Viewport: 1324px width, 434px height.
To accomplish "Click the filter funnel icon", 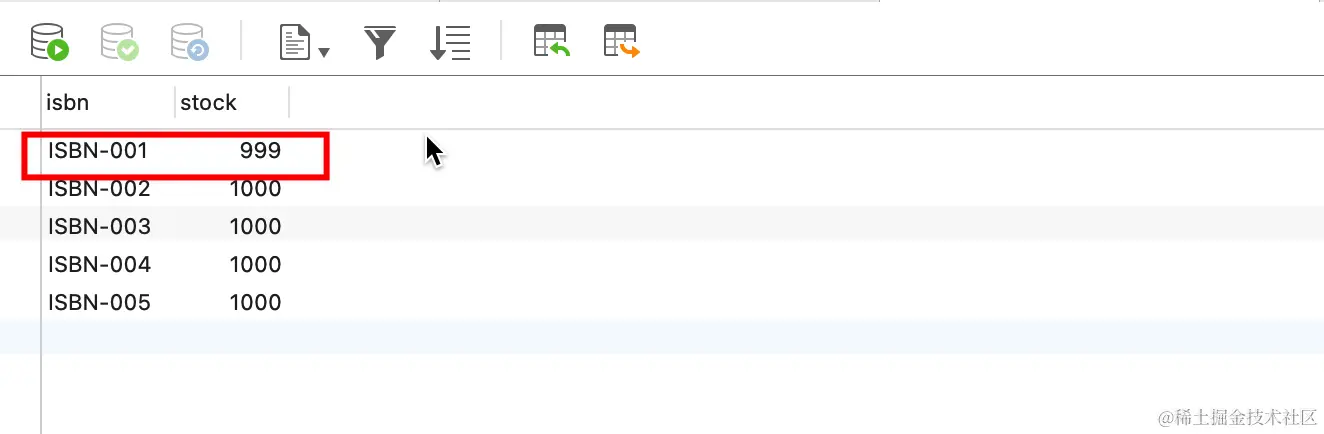I will (380, 43).
